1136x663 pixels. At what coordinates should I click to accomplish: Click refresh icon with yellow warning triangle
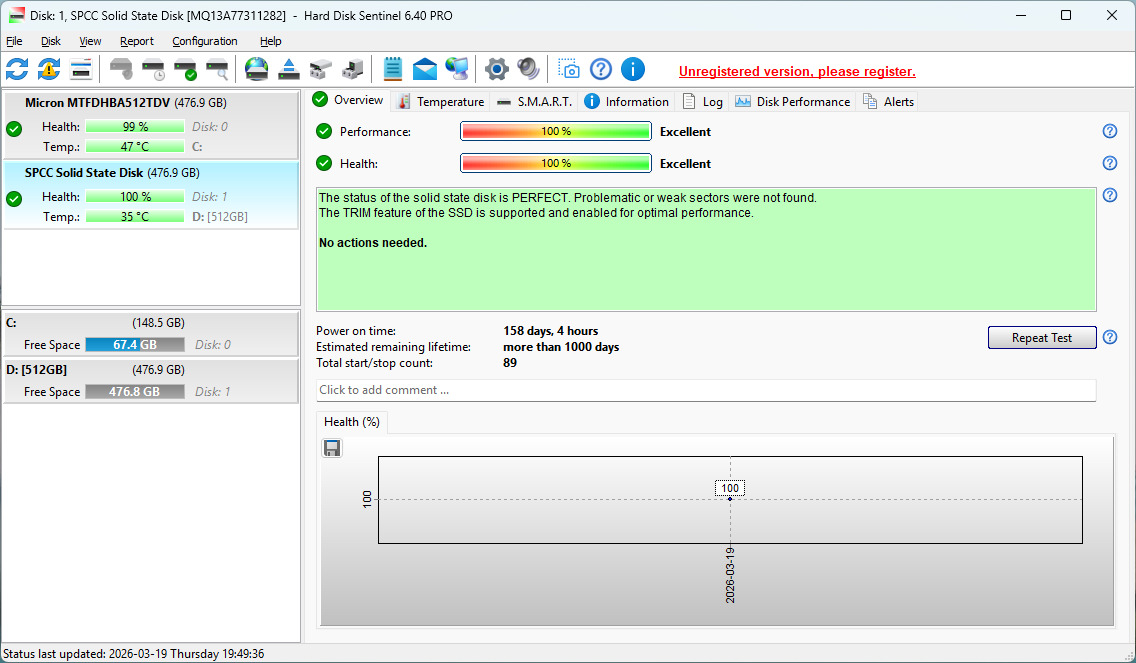pos(49,70)
